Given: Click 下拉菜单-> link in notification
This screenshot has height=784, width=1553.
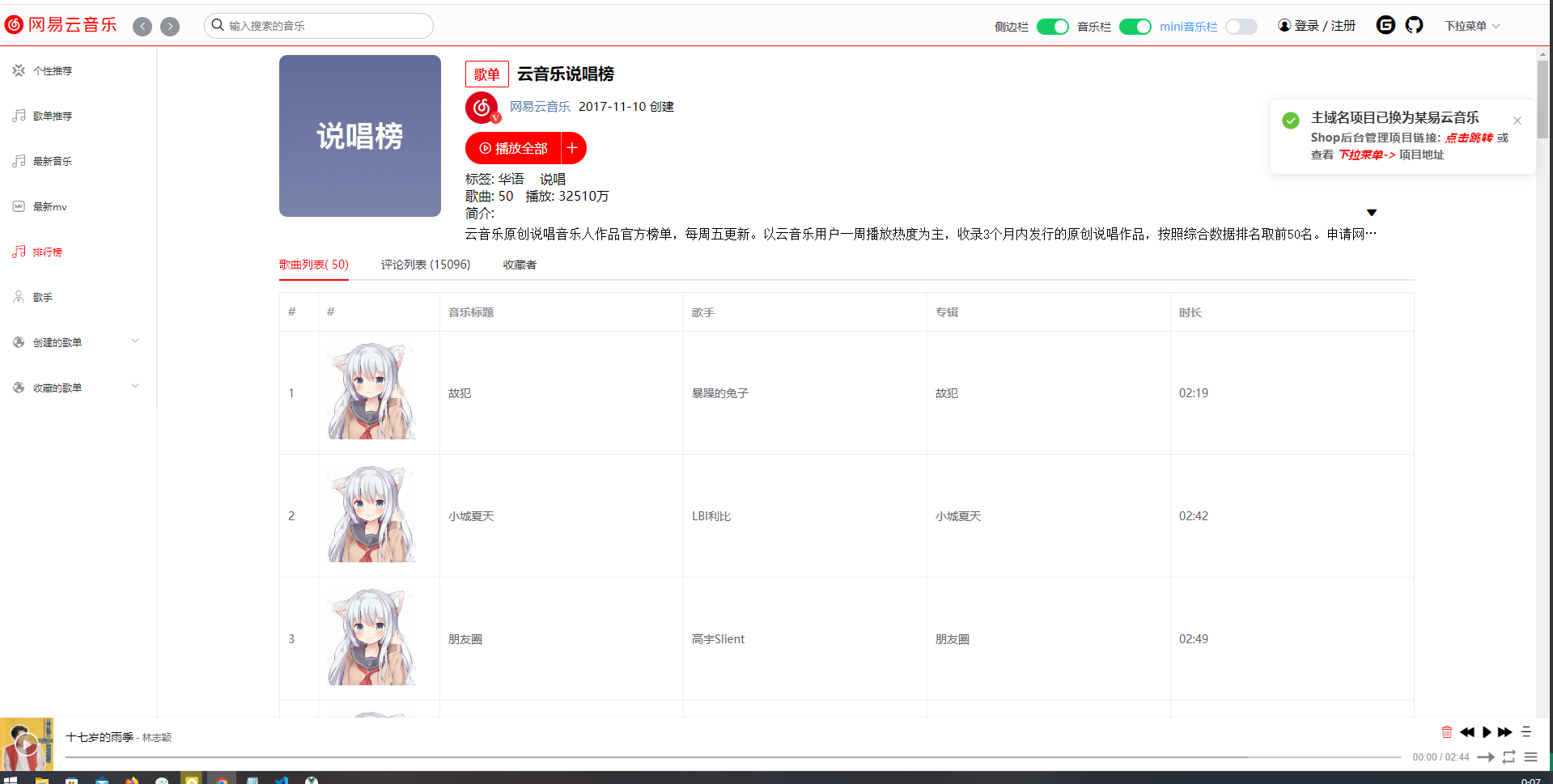Looking at the screenshot, I should 1367,155.
